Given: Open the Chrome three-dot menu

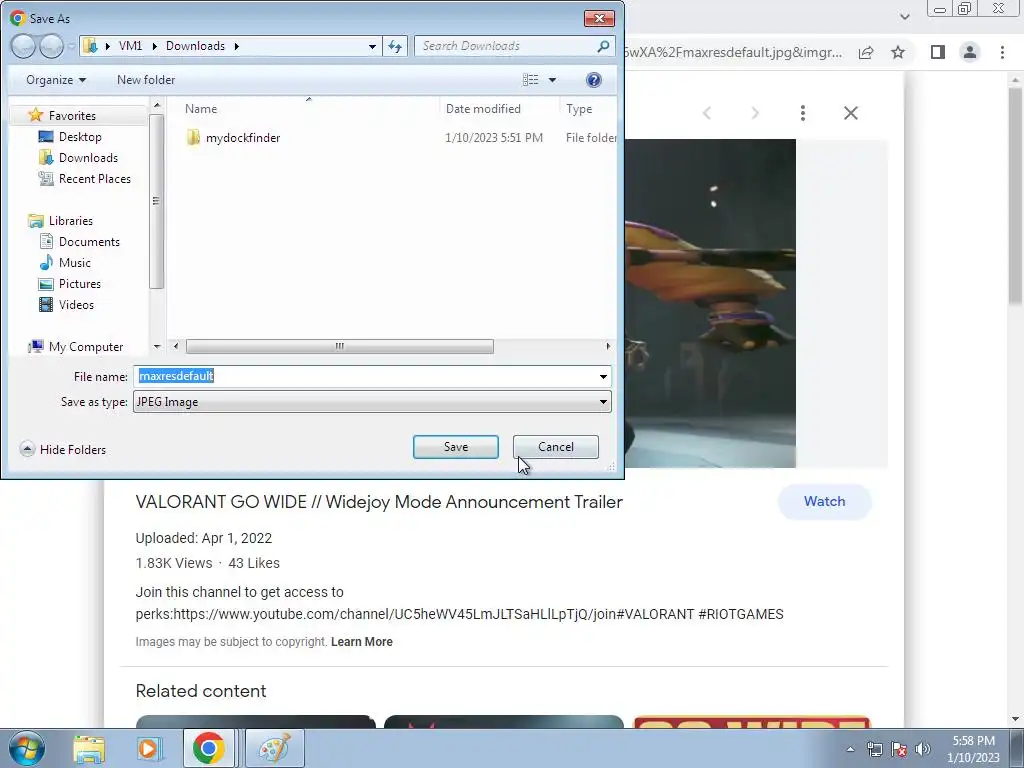Looking at the screenshot, I should (1002, 52).
